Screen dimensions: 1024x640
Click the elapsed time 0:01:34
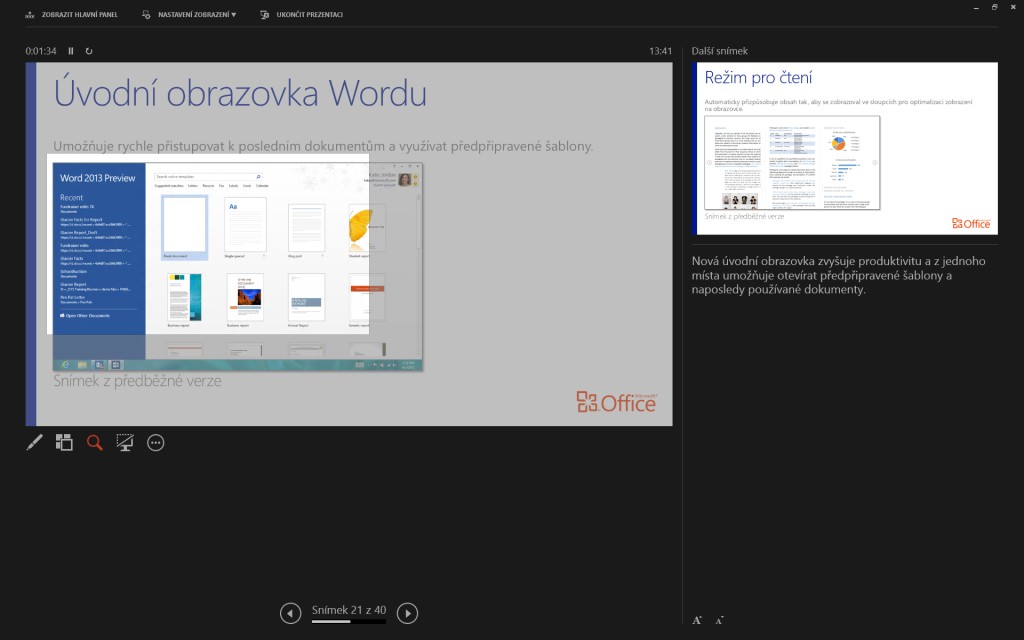click(x=40, y=51)
